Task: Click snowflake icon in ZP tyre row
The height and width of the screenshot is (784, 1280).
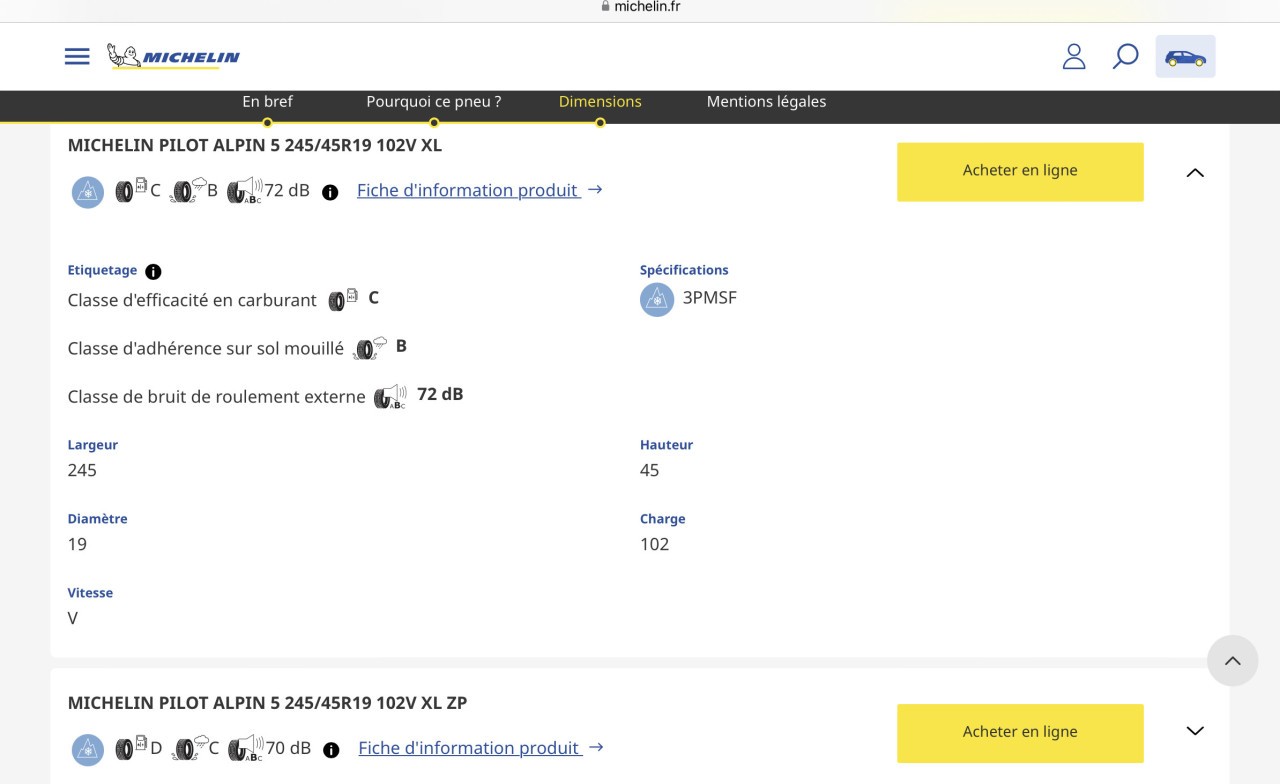Action: [88, 749]
